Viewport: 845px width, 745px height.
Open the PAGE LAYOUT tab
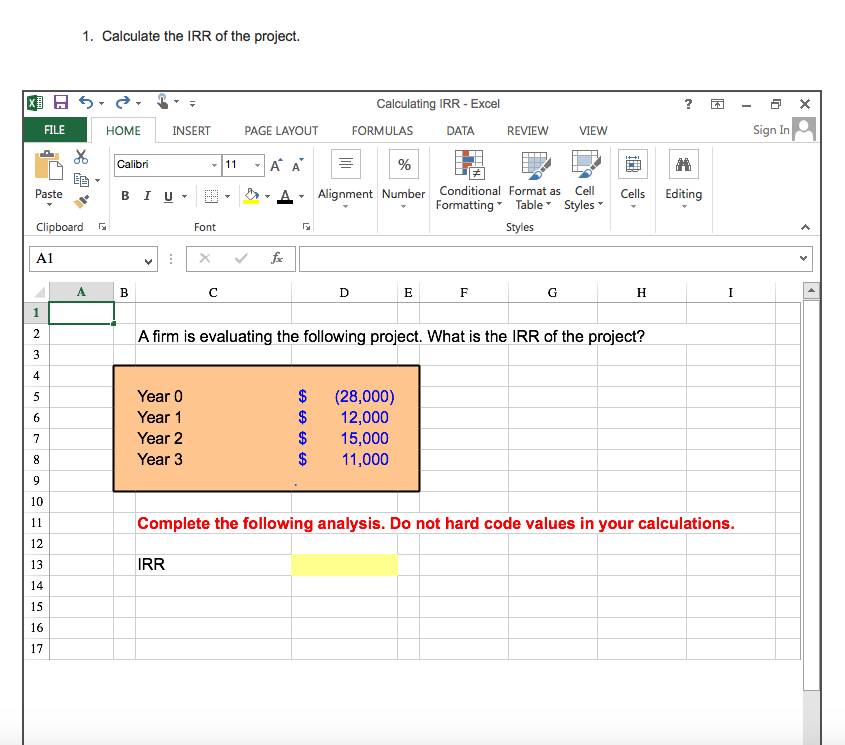(281, 131)
